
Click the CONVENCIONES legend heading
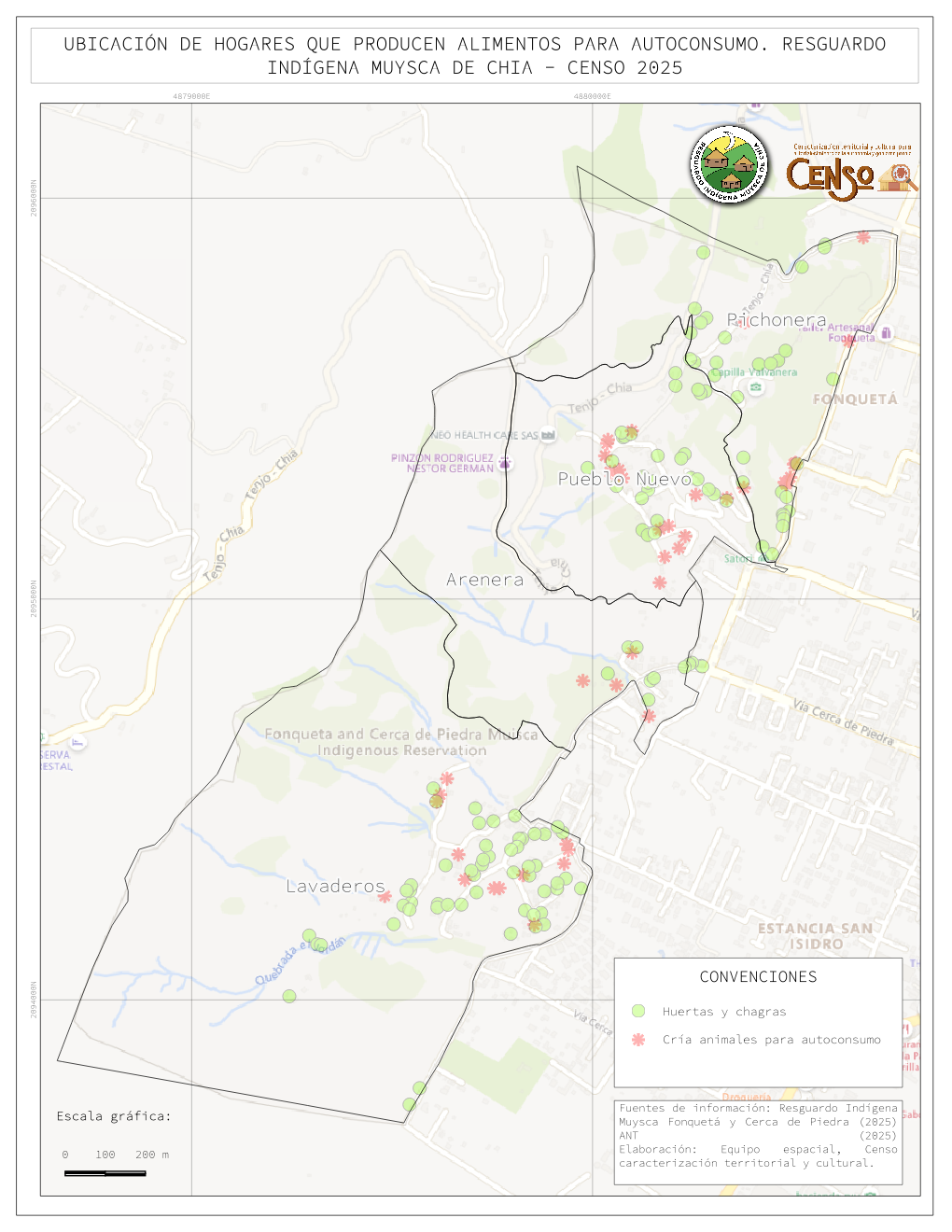758,976
